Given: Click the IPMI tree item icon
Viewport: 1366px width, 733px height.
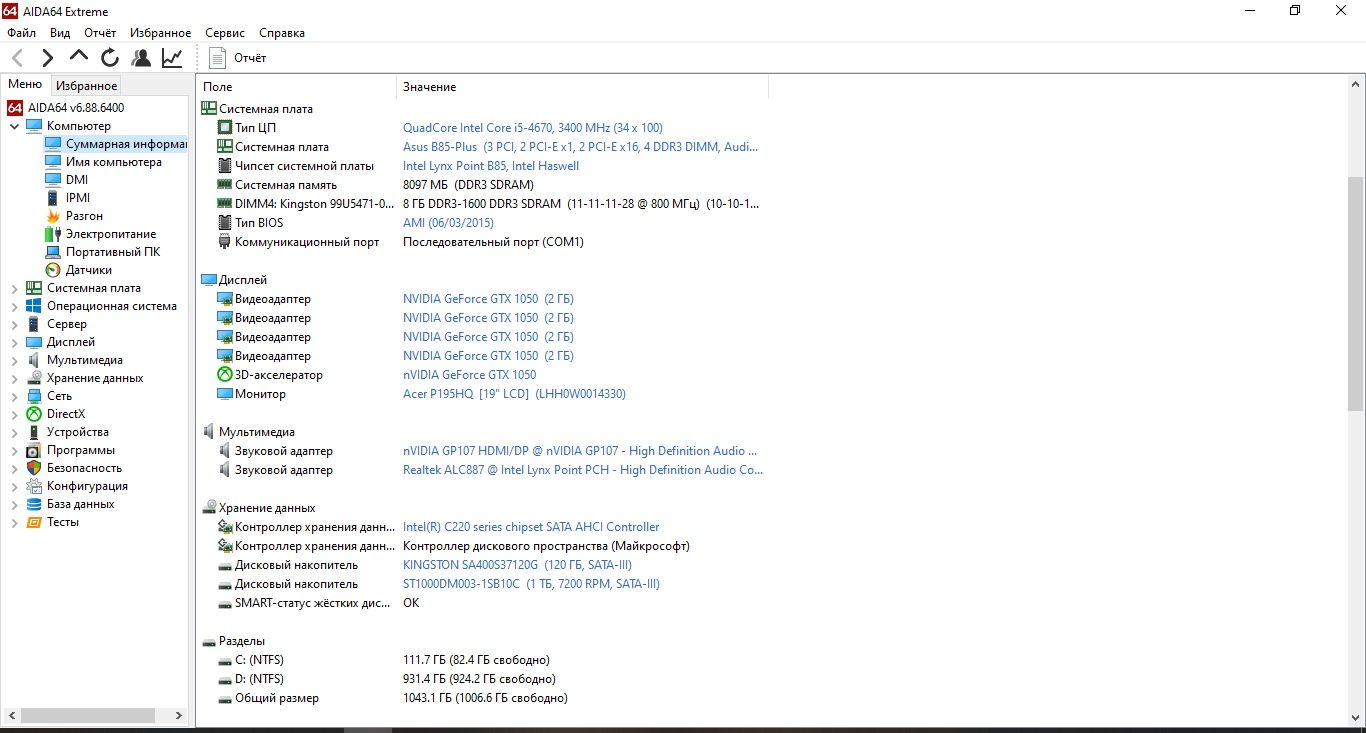Looking at the screenshot, I should click(x=53, y=198).
